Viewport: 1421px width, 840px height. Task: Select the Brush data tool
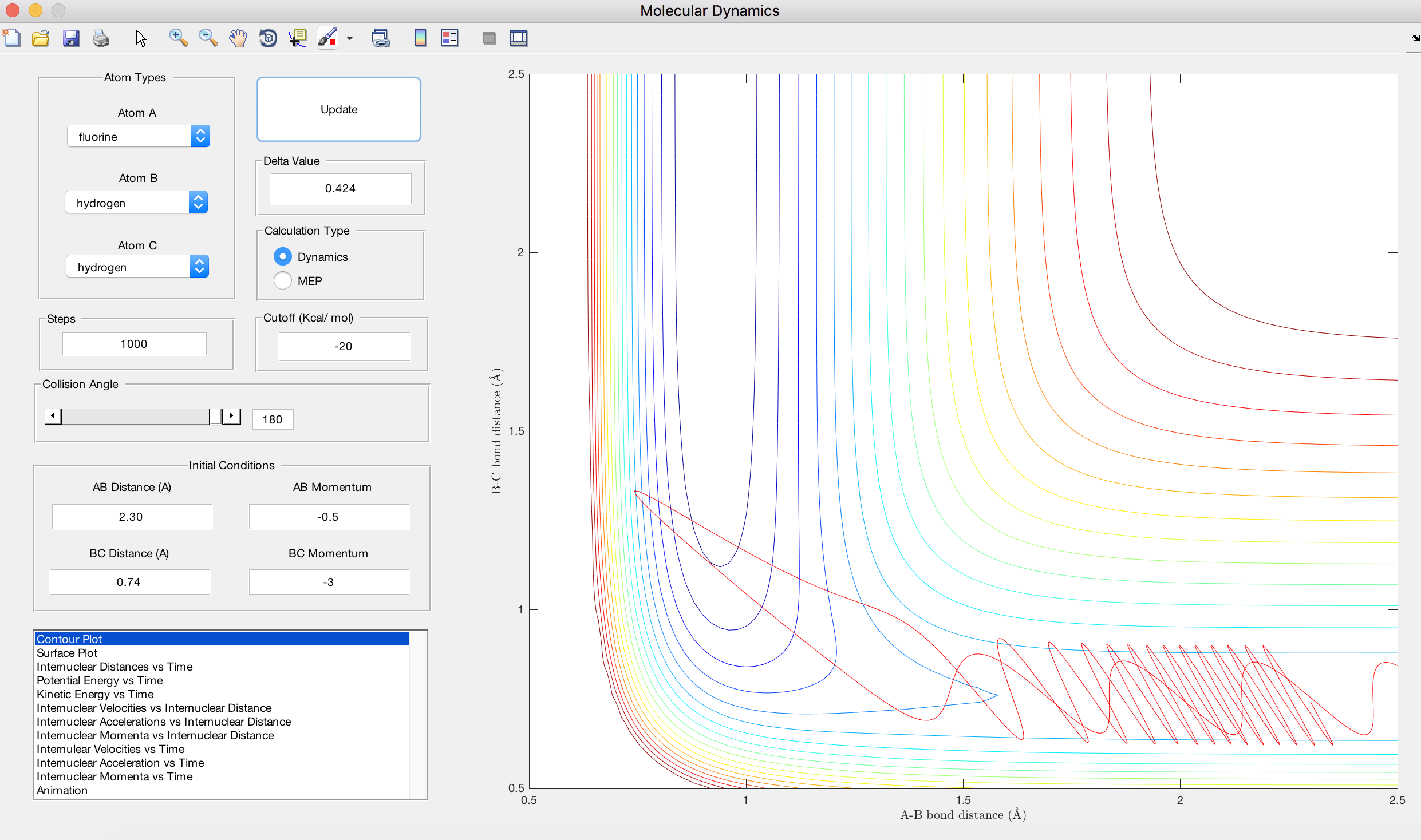328,38
